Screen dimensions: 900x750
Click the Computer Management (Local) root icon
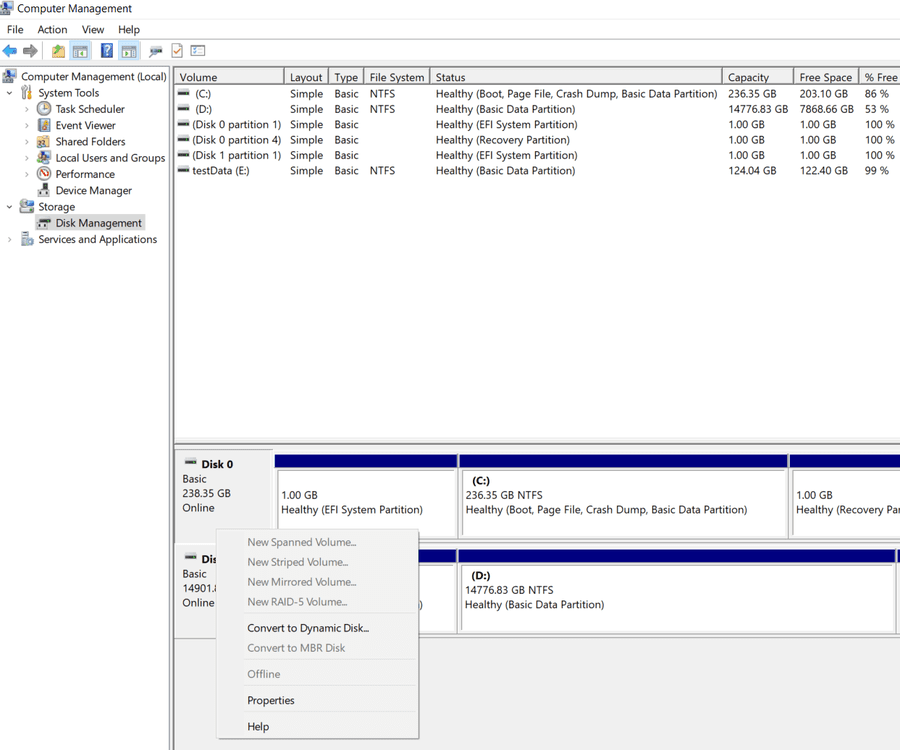[x=9, y=76]
